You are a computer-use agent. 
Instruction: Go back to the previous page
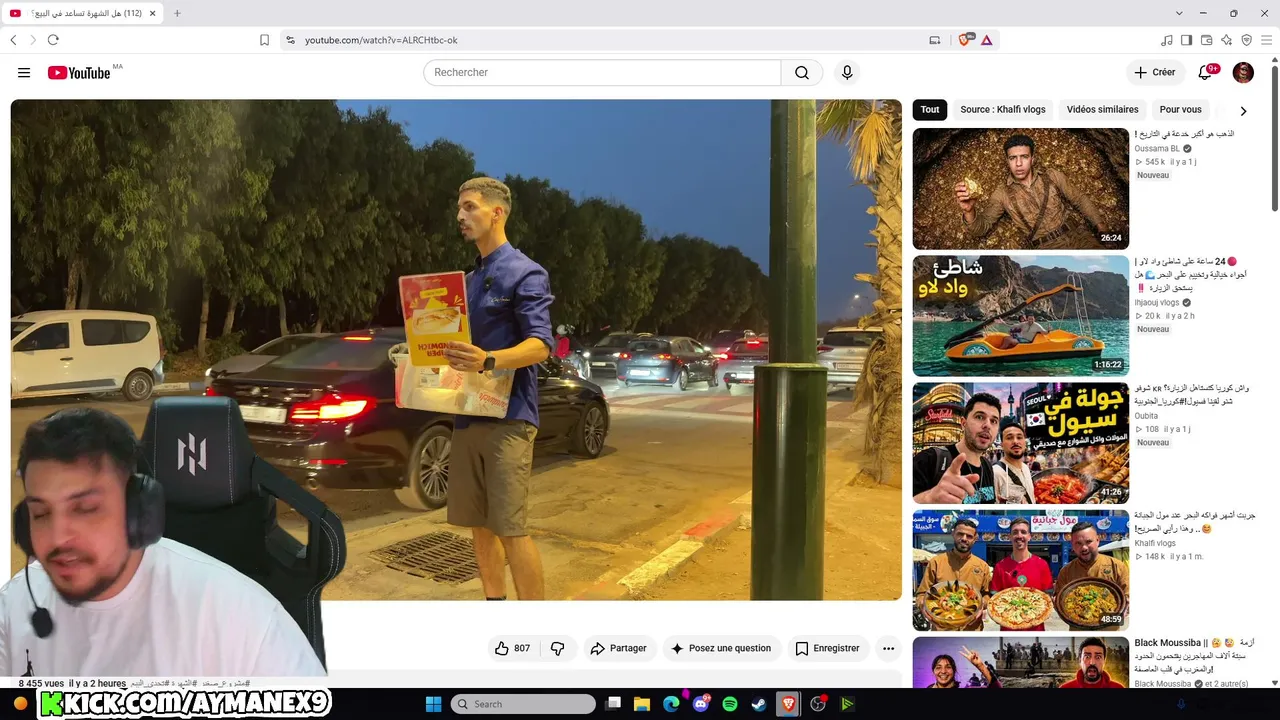pos(13,40)
